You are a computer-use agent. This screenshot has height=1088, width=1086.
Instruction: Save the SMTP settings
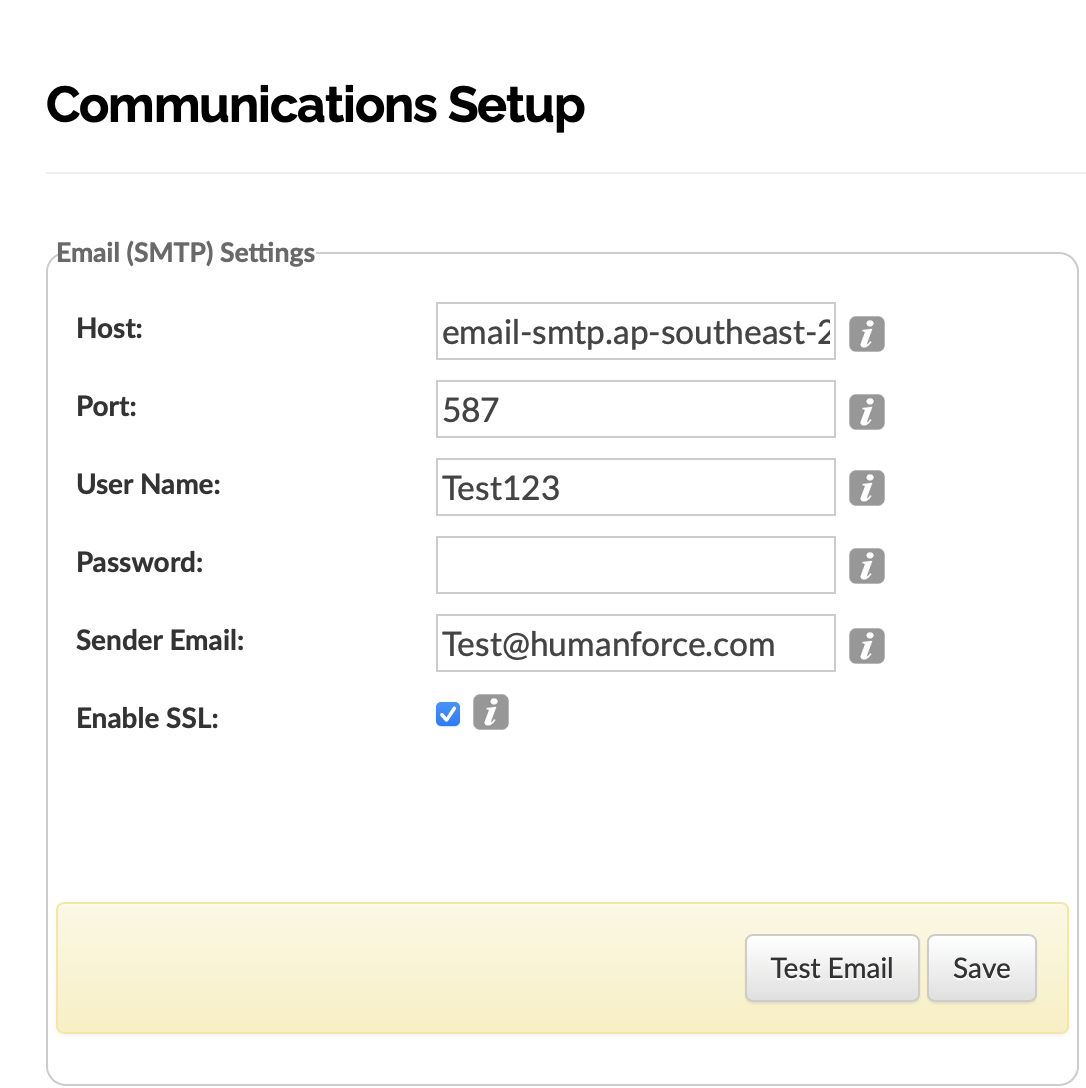coord(982,968)
